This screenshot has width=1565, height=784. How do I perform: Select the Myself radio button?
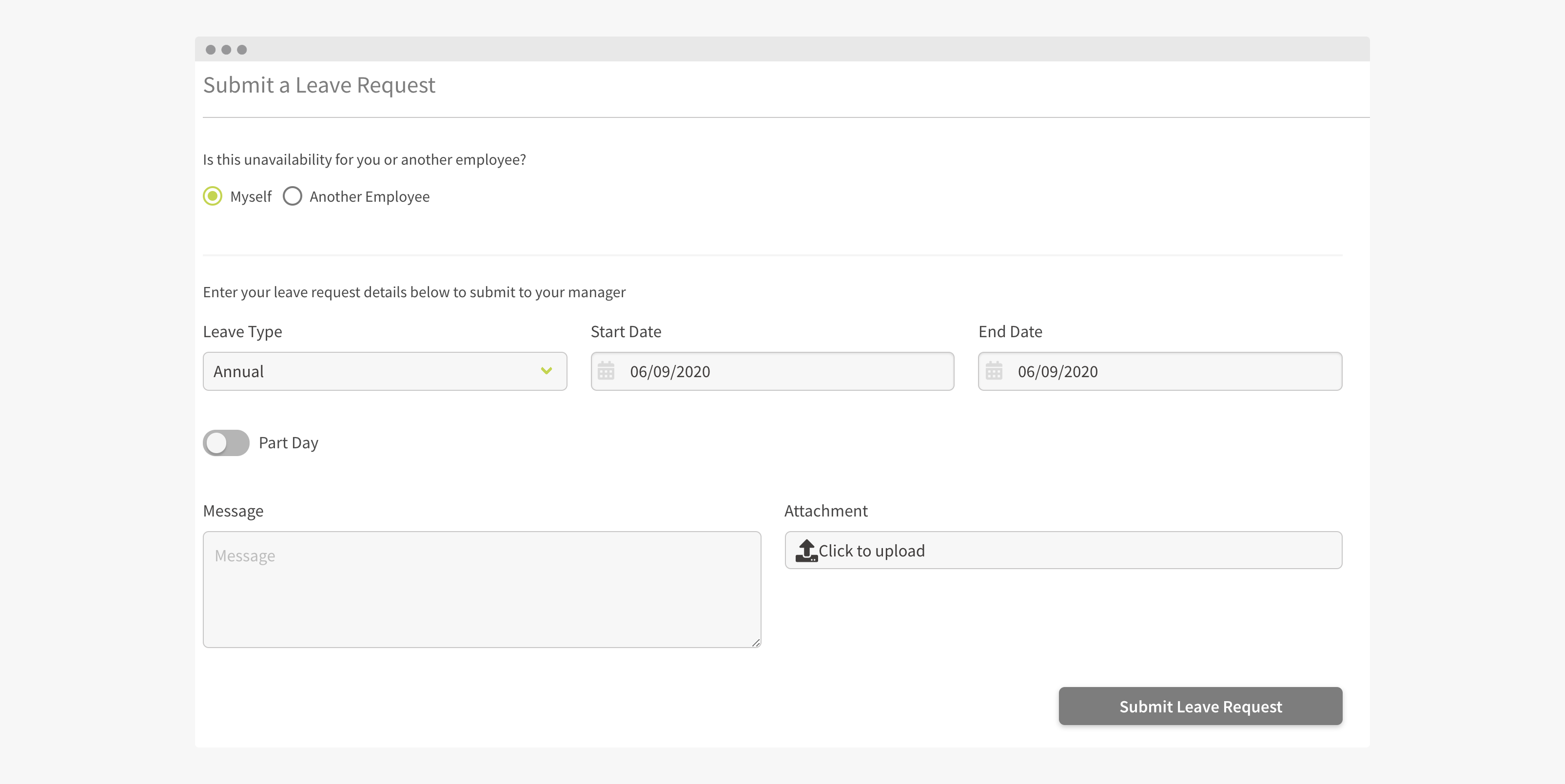pos(213,196)
